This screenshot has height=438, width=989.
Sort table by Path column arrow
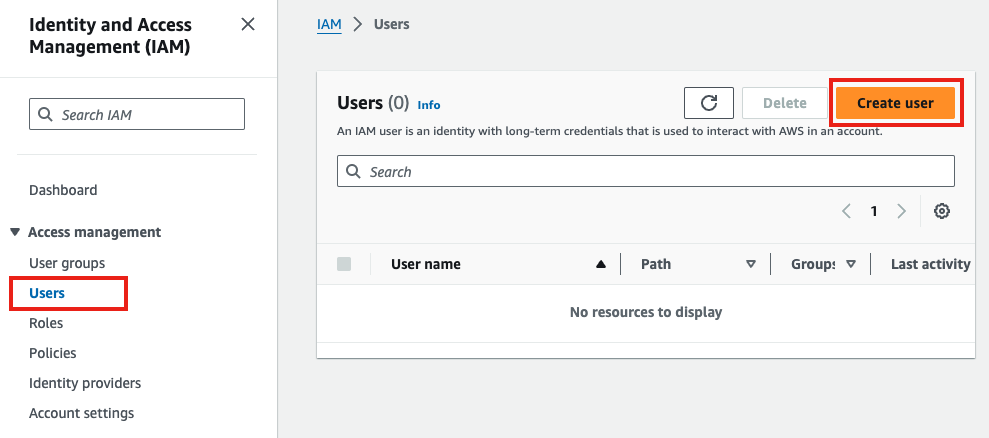pos(751,264)
